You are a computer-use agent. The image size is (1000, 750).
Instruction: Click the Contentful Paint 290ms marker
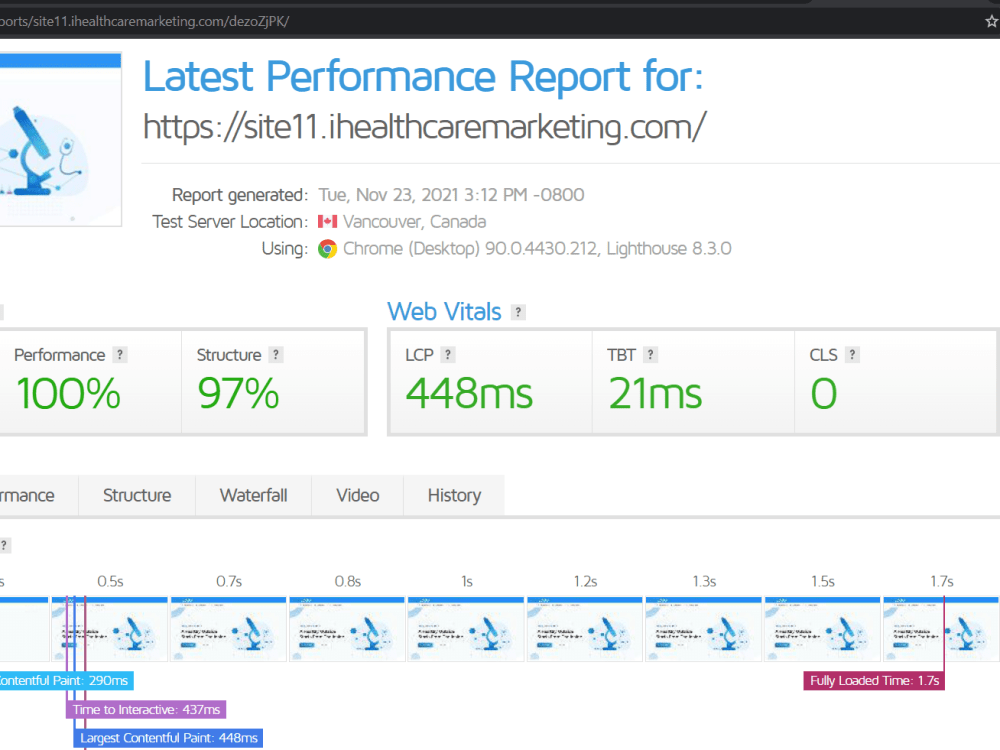pyautogui.click(x=66, y=680)
